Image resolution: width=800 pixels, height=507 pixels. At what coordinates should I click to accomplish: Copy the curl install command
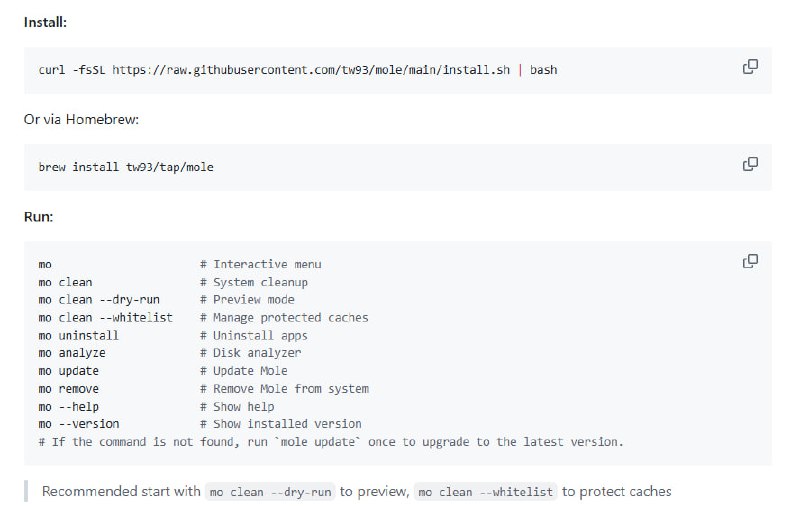tap(750, 67)
